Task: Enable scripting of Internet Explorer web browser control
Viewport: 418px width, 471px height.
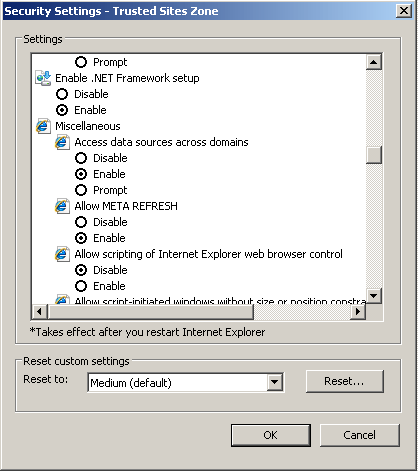Action: coord(81,286)
